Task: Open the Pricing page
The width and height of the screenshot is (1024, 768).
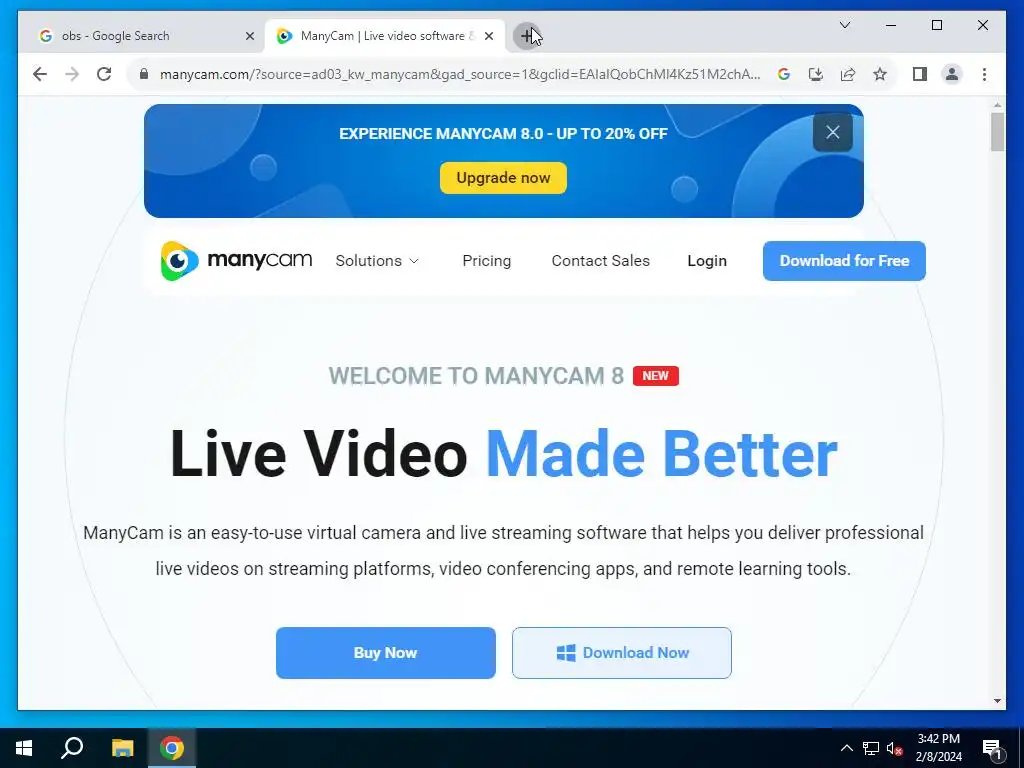Action: [487, 261]
